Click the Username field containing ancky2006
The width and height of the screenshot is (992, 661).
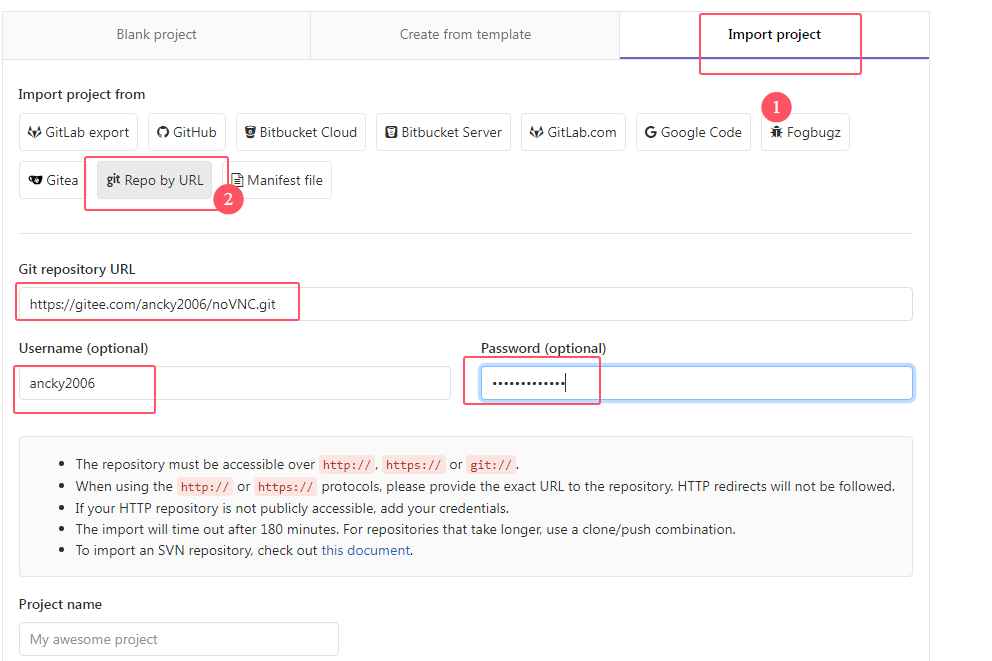pyautogui.click(x=235, y=383)
